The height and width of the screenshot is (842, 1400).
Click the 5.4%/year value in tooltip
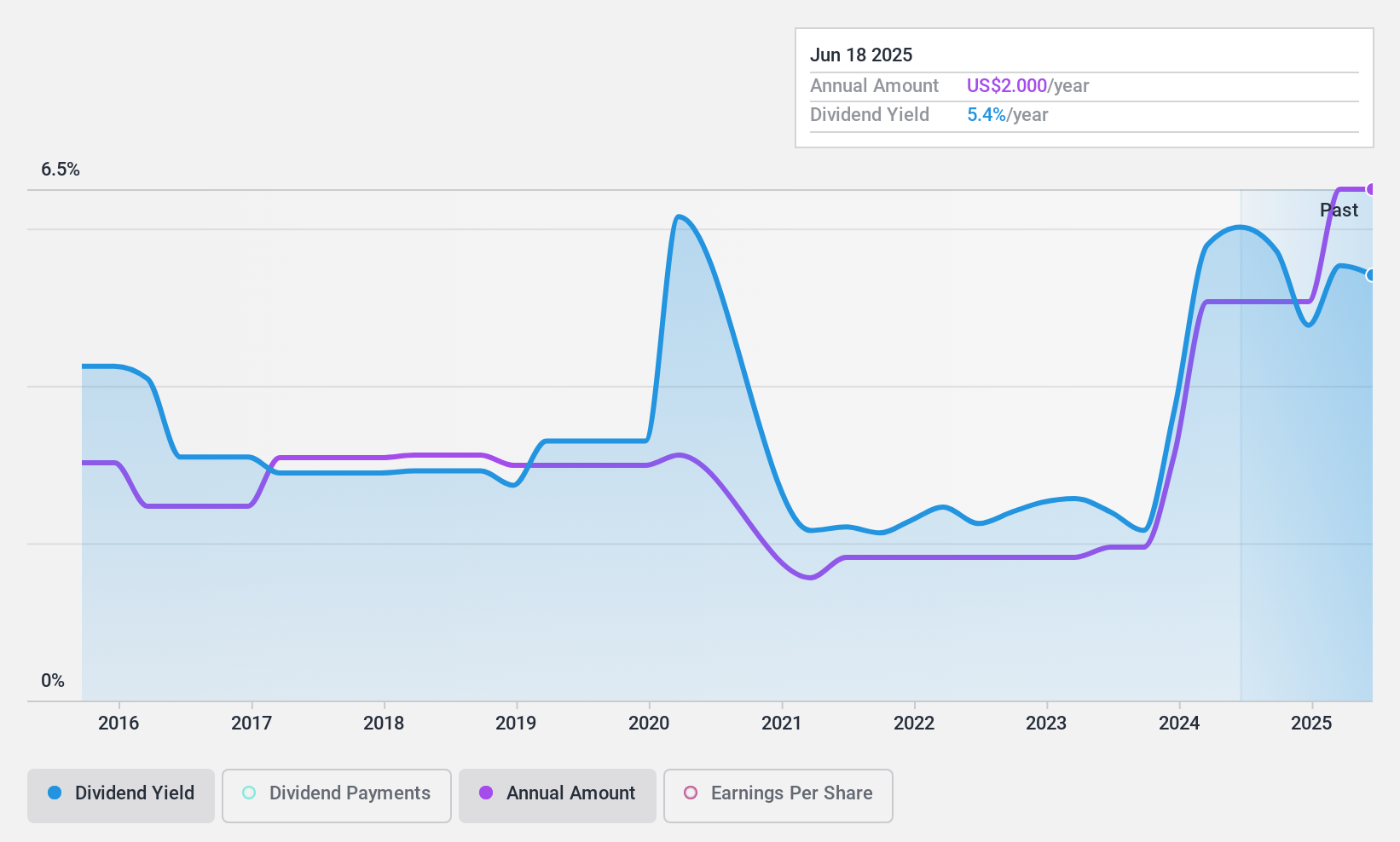coord(1007,115)
